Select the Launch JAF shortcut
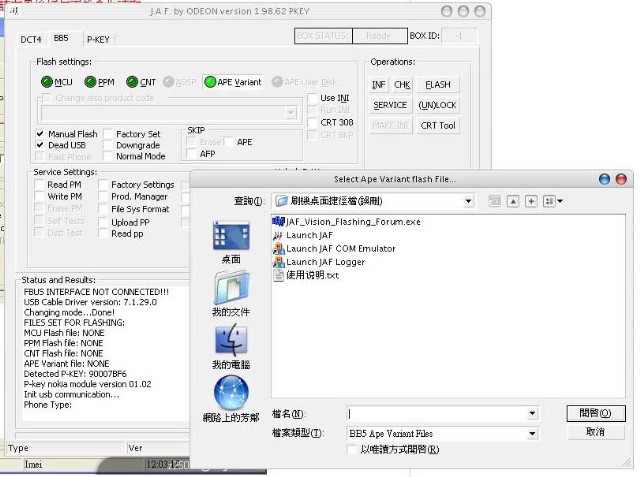The image size is (640, 477). [303, 235]
